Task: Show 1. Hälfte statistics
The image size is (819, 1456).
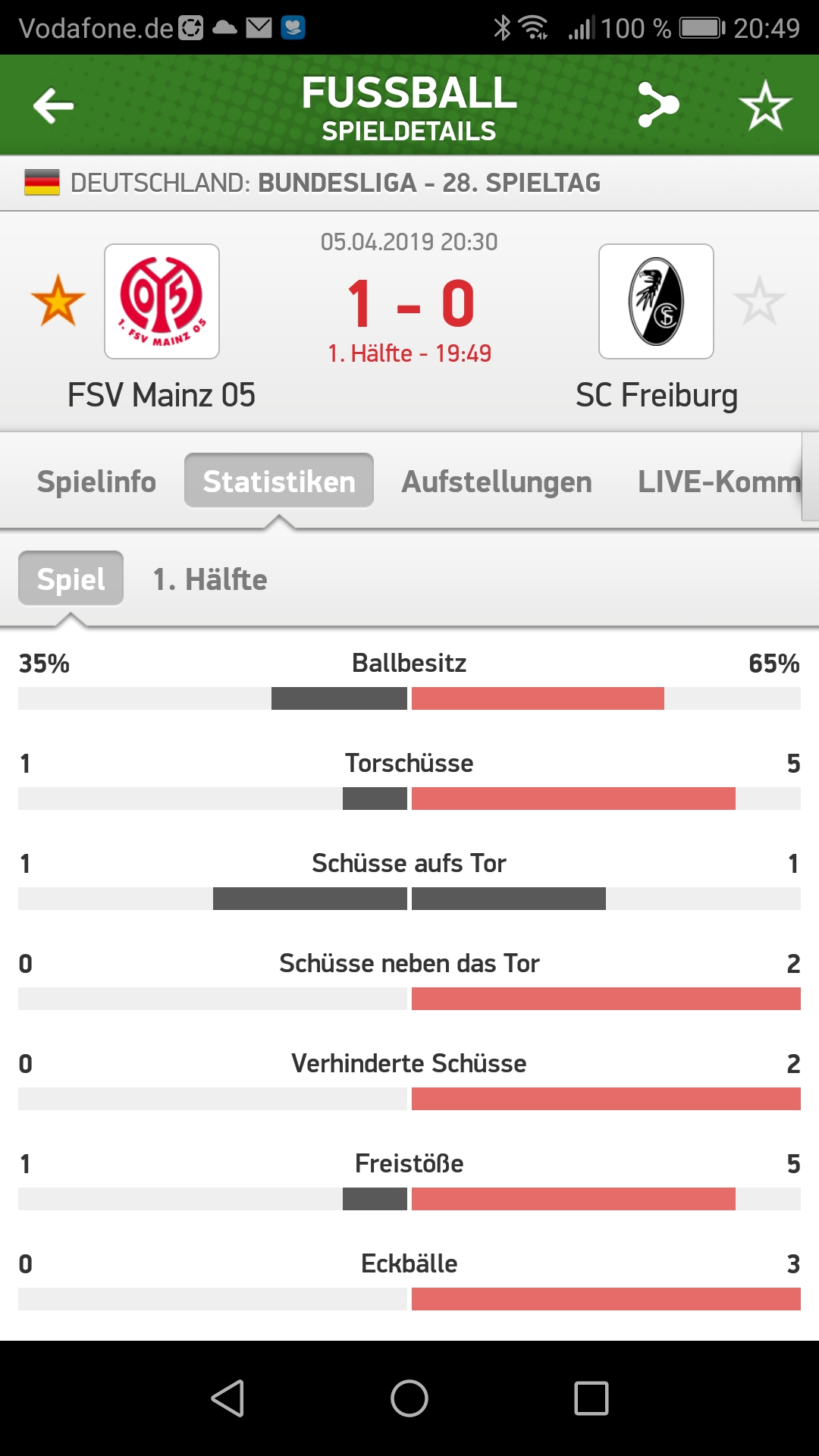Action: pos(210,579)
